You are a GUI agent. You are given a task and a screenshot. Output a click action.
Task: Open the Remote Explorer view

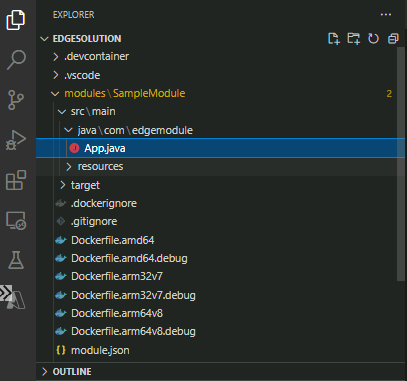(x=16, y=220)
